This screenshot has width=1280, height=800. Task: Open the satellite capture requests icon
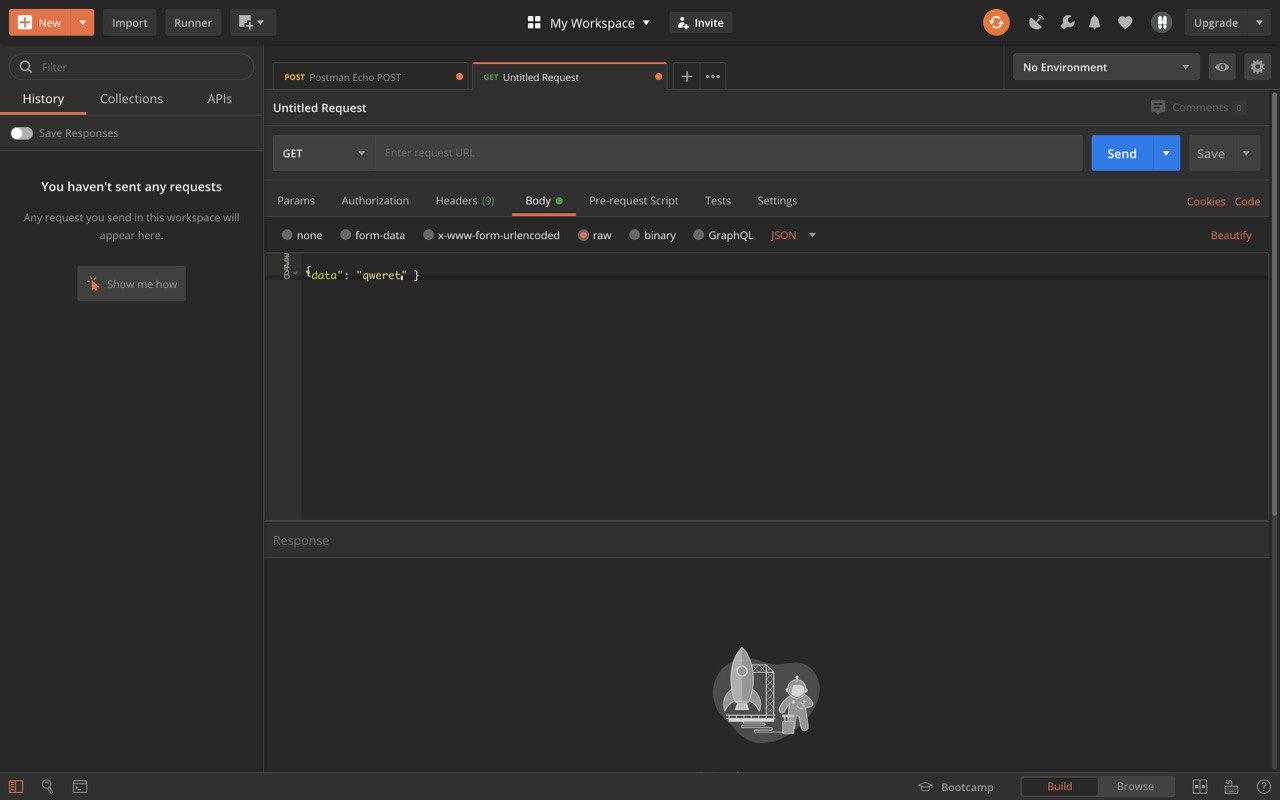1036,22
